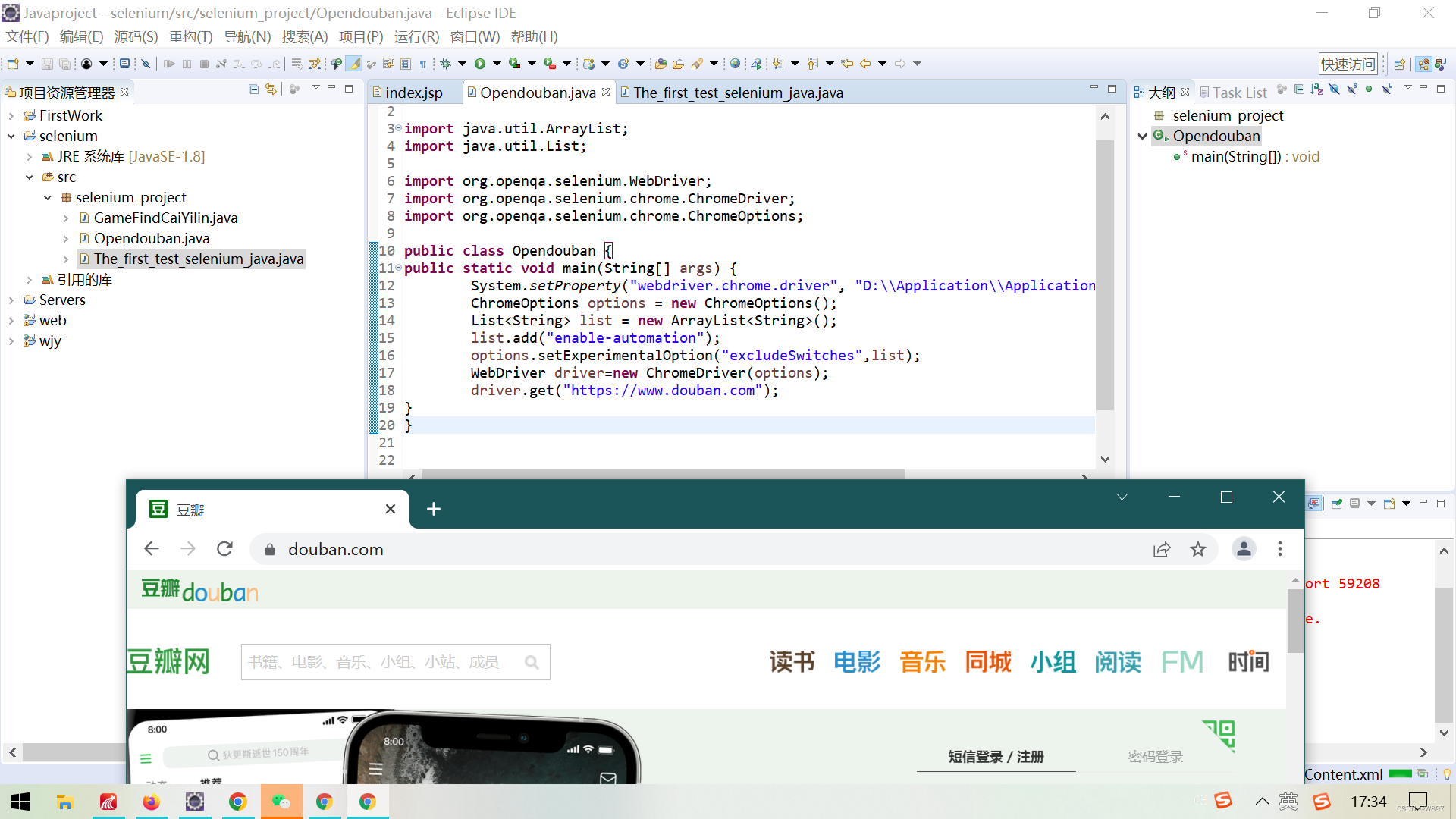Image resolution: width=1456 pixels, height=819 pixels.
Task: Switch to the index.jsp editor tab
Action: pos(413,93)
